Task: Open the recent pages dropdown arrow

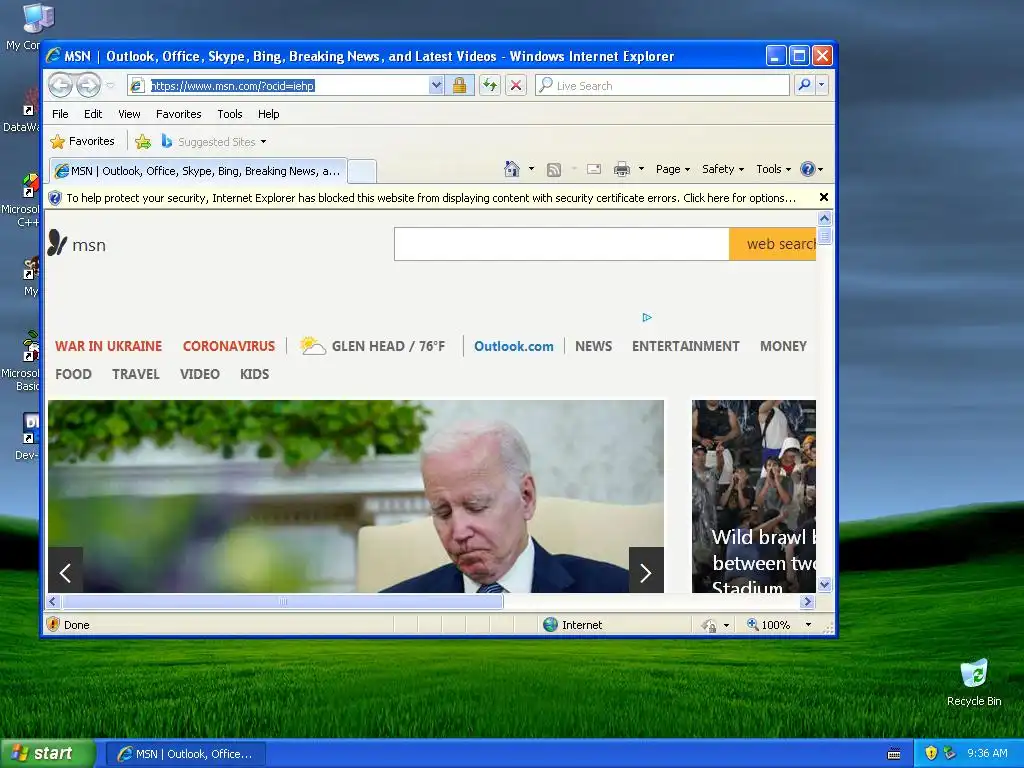Action: tap(110, 86)
